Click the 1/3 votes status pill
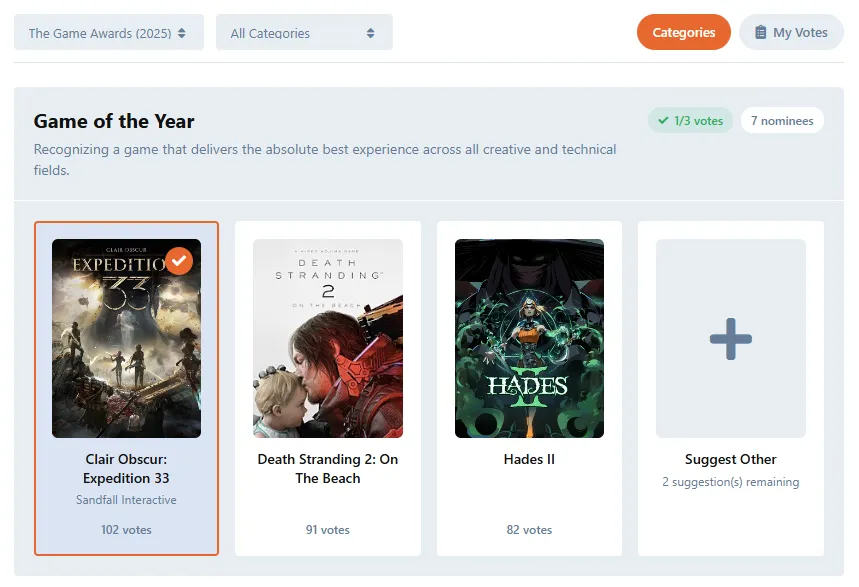 tap(690, 121)
